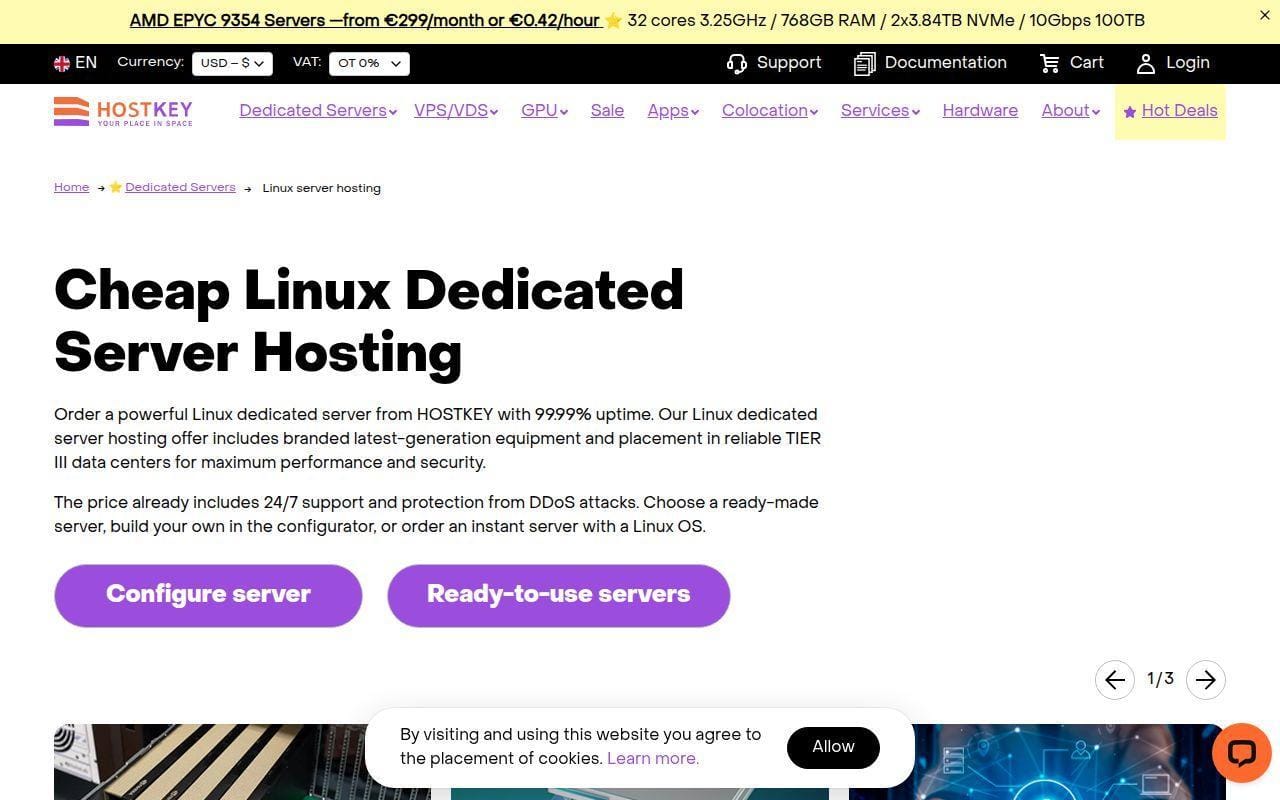Click the Support headset icon
This screenshot has width=1280, height=800.
click(737, 64)
